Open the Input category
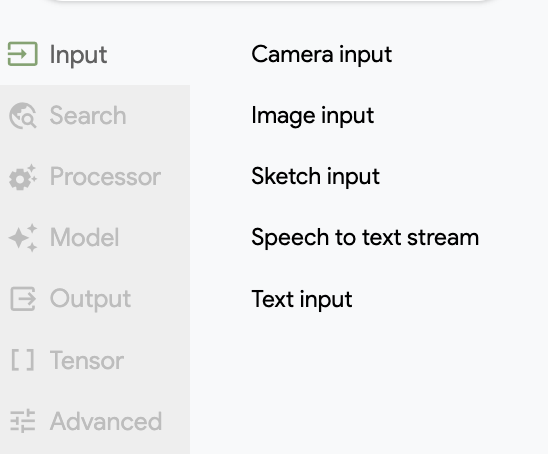This screenshot has height=454, width=548. (78, 55)
